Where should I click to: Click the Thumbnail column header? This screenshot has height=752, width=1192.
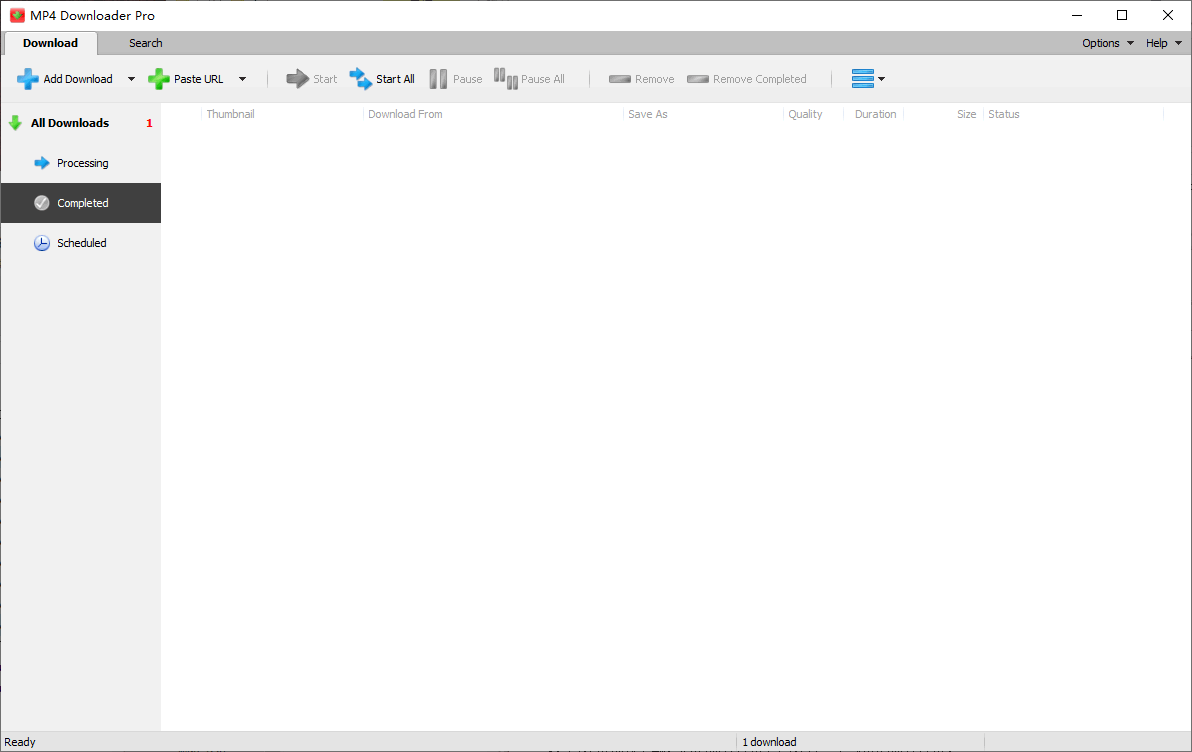coord(230,114)
